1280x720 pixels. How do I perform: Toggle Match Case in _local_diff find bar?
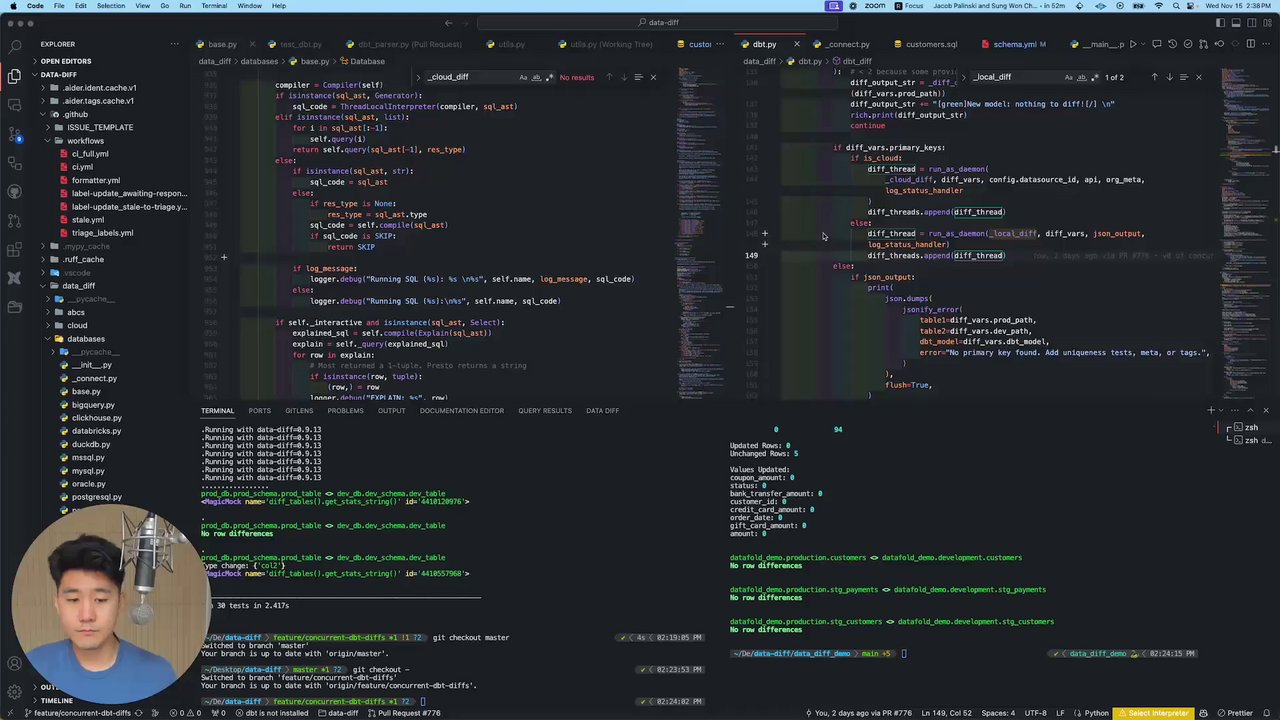click(x=1068, y=77)
